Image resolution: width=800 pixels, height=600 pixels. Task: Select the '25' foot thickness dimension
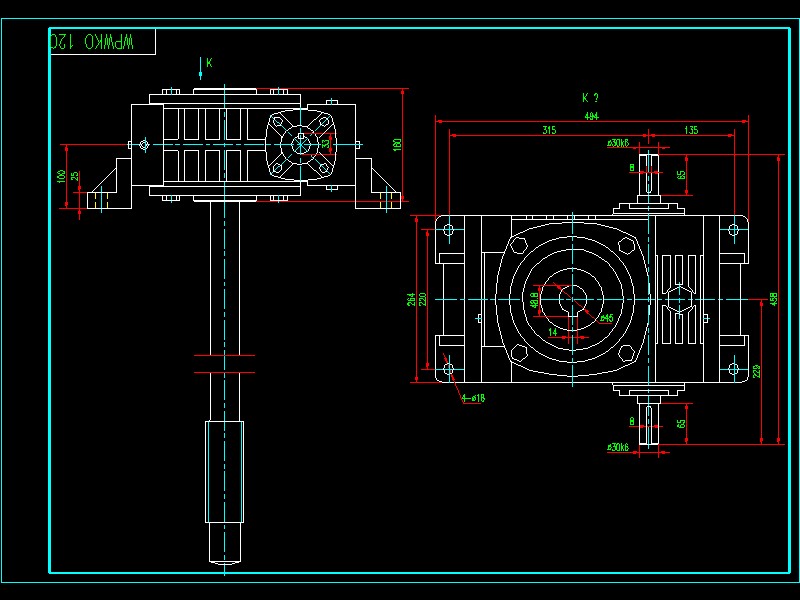click(75, 176)
